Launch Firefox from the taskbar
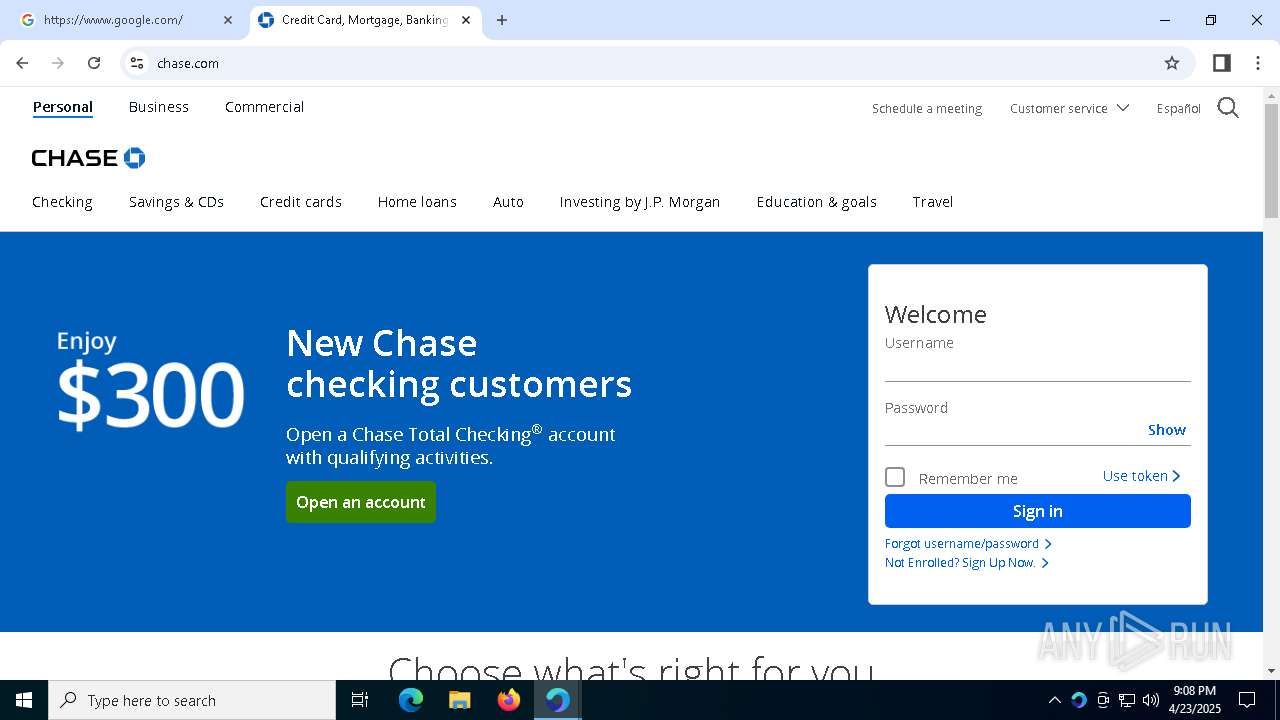Image resolution: width=1280 pixels, height=720 pixels. pyautogui.click(x=509, y=700)
